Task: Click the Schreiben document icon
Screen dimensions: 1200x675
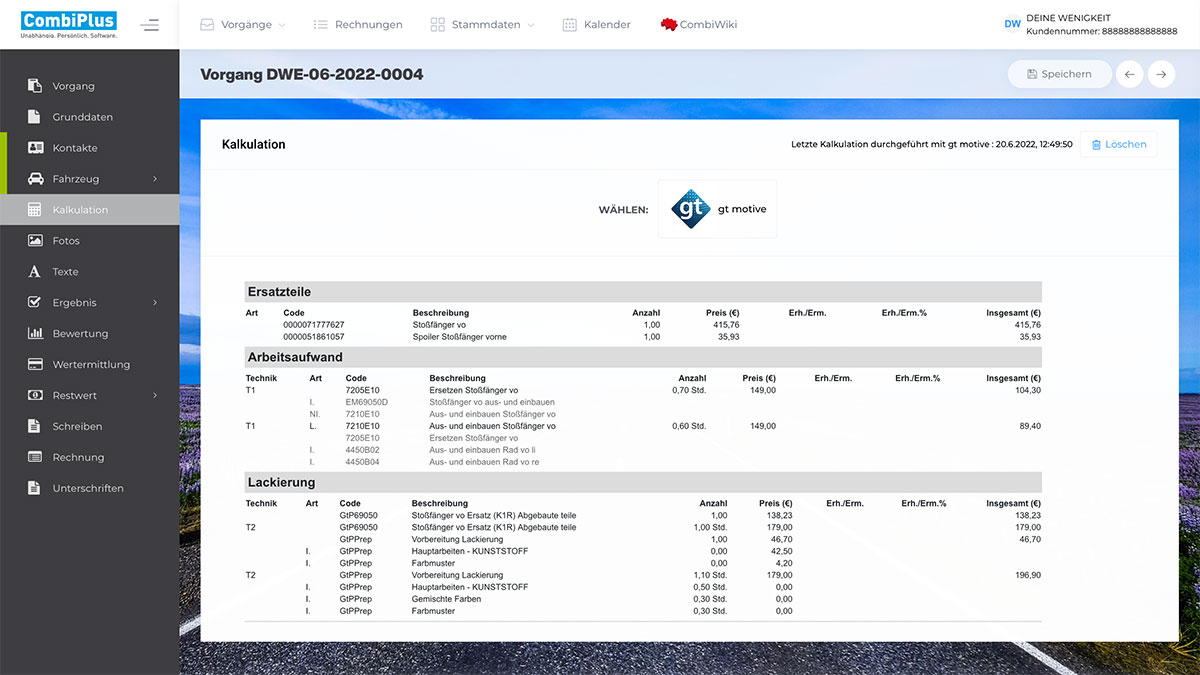Action: [x=33, y=426]
